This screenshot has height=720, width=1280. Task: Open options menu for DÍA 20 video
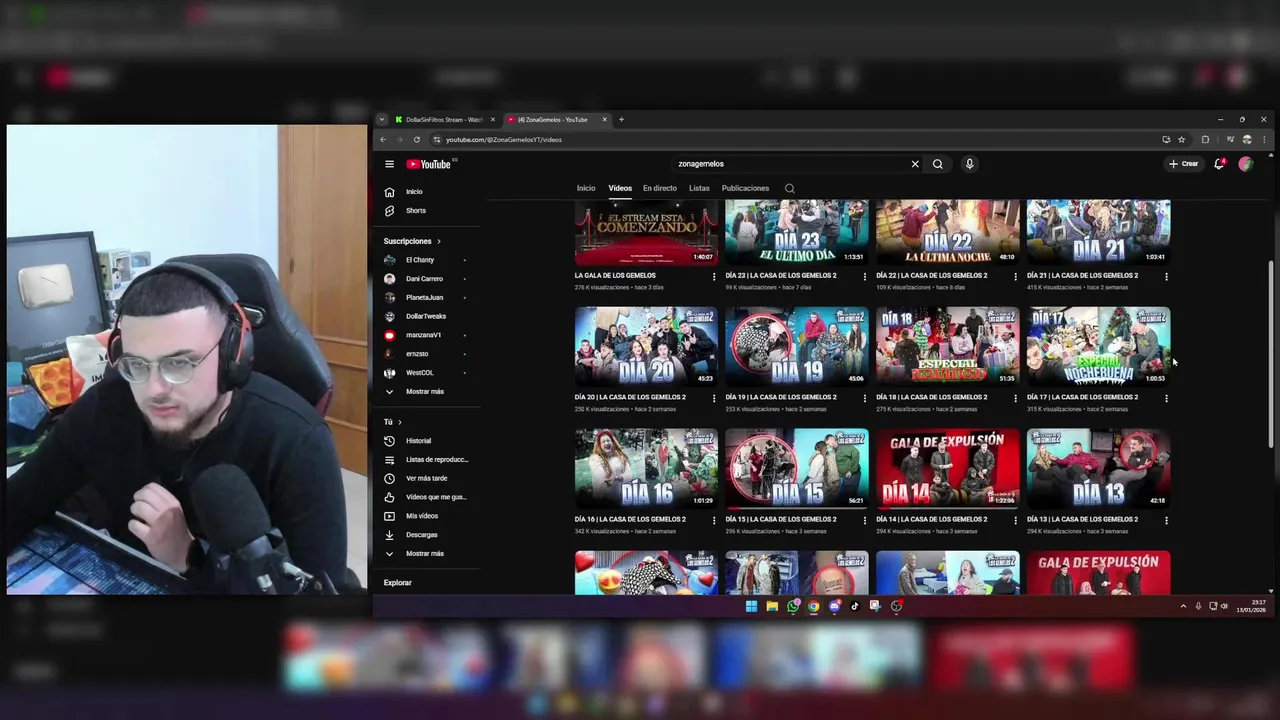click(x=714, y=398)
